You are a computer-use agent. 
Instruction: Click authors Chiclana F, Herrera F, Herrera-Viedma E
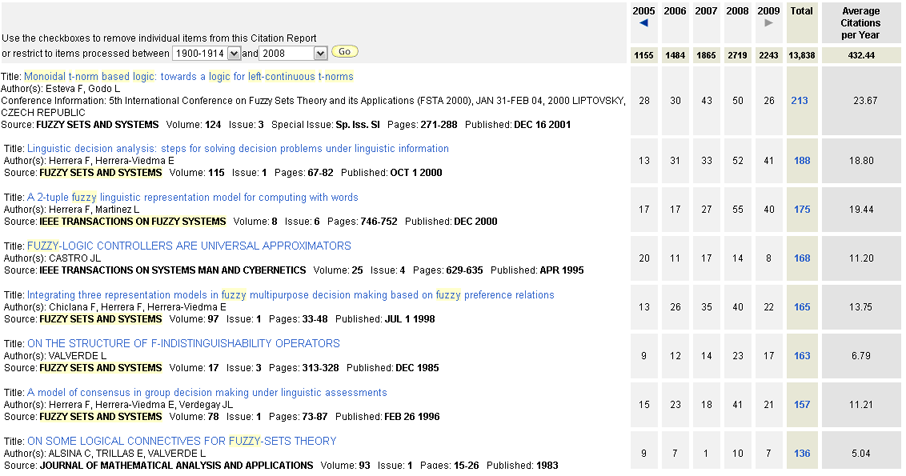click(x=138, y=307)
